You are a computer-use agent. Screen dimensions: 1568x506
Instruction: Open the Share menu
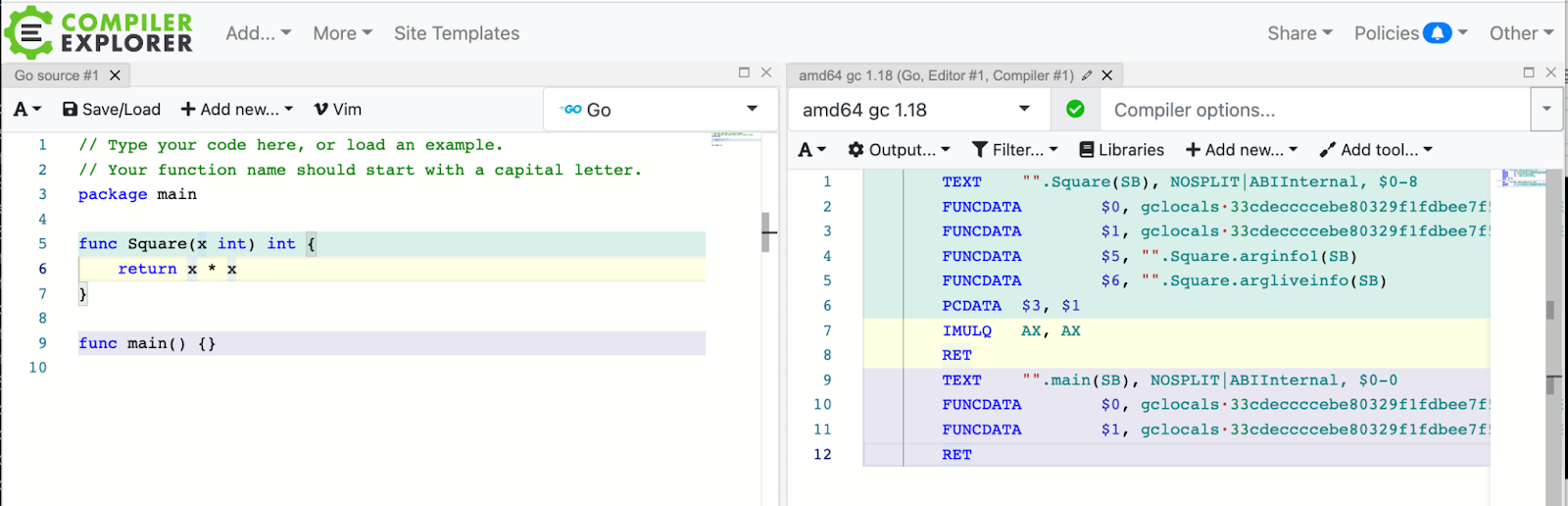tap(1299, 33)
